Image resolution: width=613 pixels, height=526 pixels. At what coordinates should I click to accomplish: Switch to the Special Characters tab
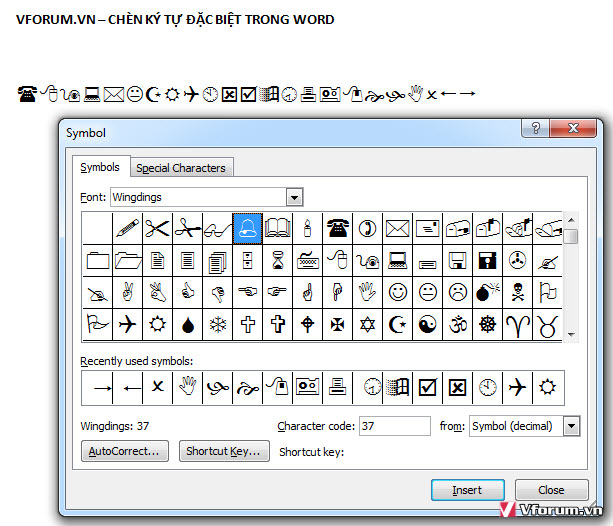181,168
